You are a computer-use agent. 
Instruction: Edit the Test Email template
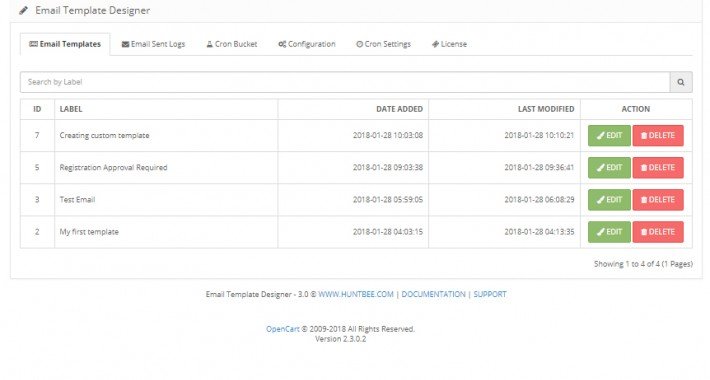click(609, 200)
